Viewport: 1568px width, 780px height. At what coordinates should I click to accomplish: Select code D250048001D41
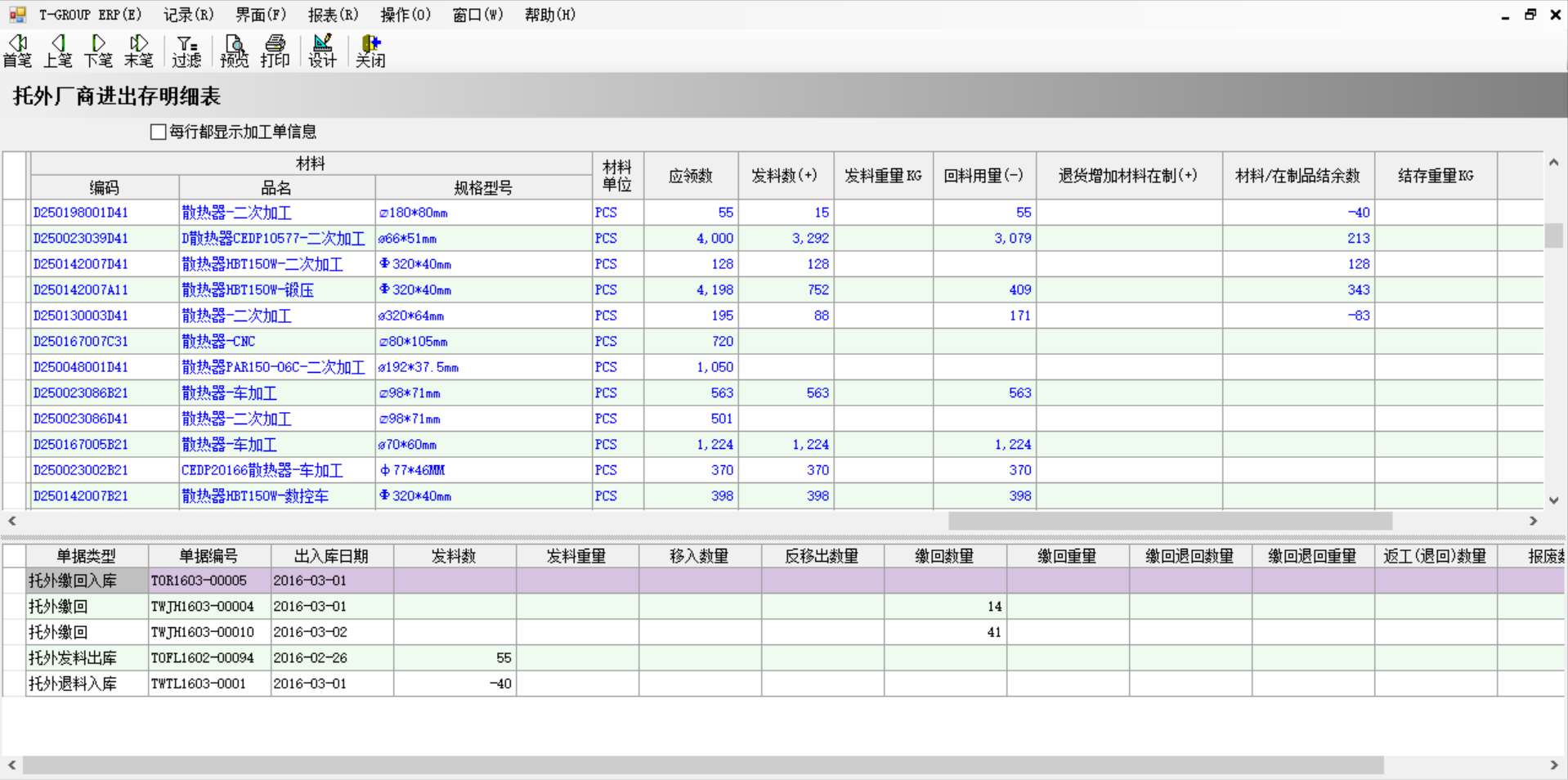tap(81, 367)
